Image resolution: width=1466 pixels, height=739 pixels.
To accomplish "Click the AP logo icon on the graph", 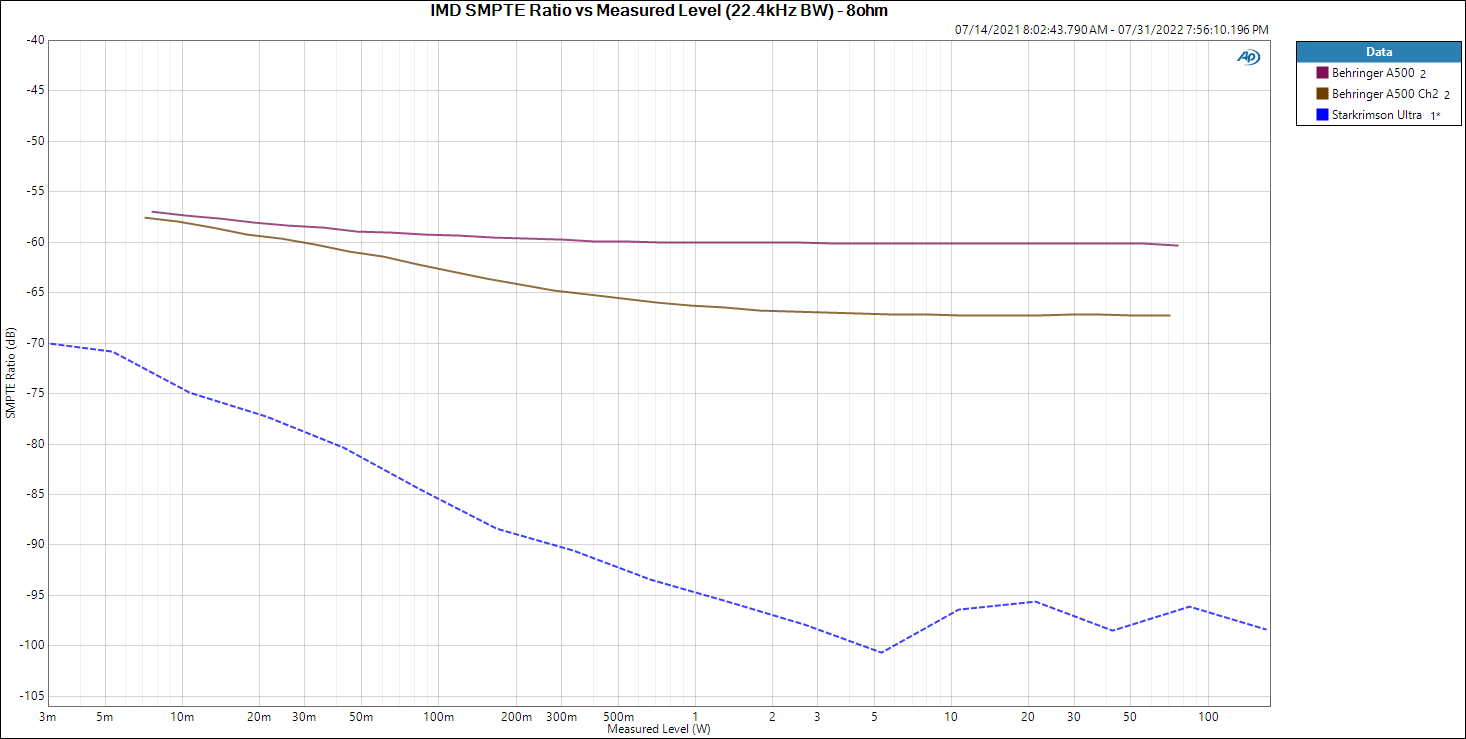I will click(1248, 57).
